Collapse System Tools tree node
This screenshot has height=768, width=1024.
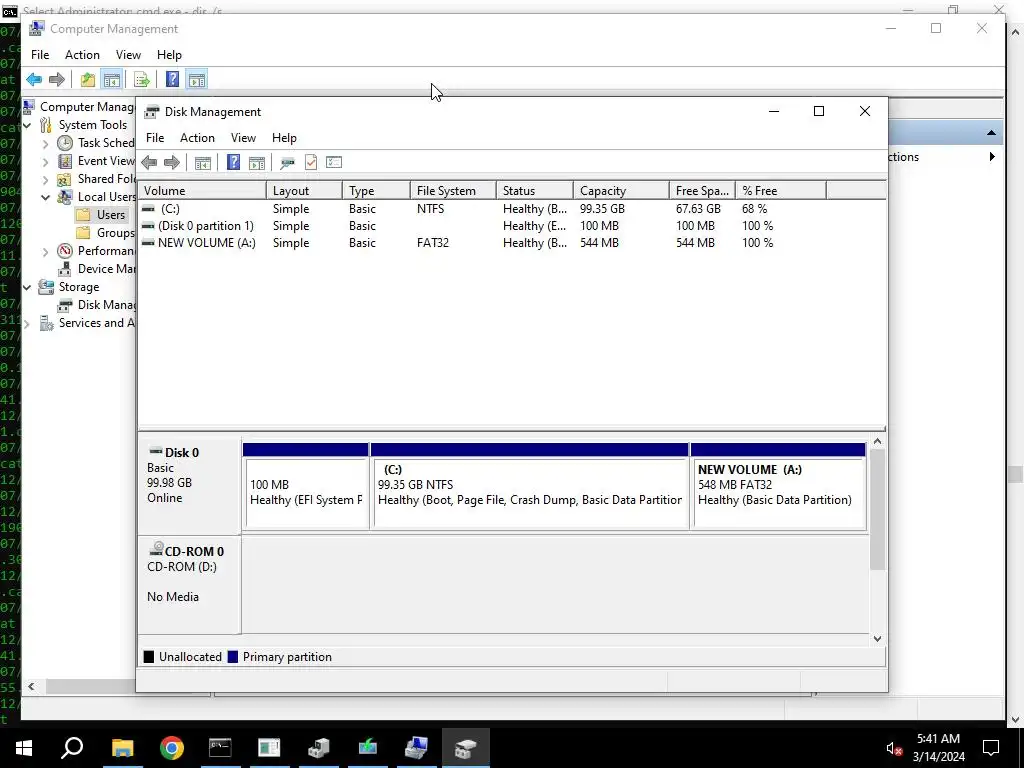(27, 125)
